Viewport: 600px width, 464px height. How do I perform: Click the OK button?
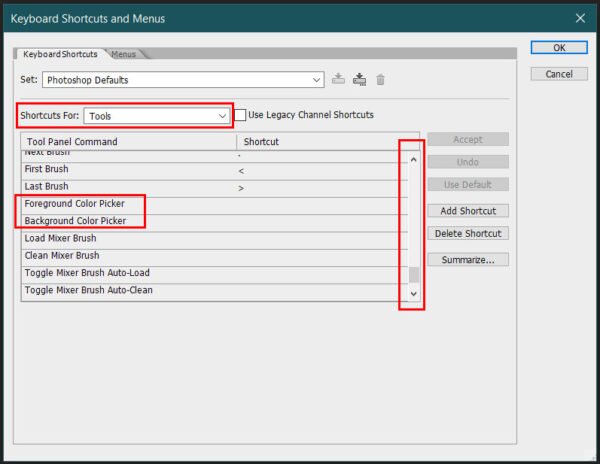(559, 48)
